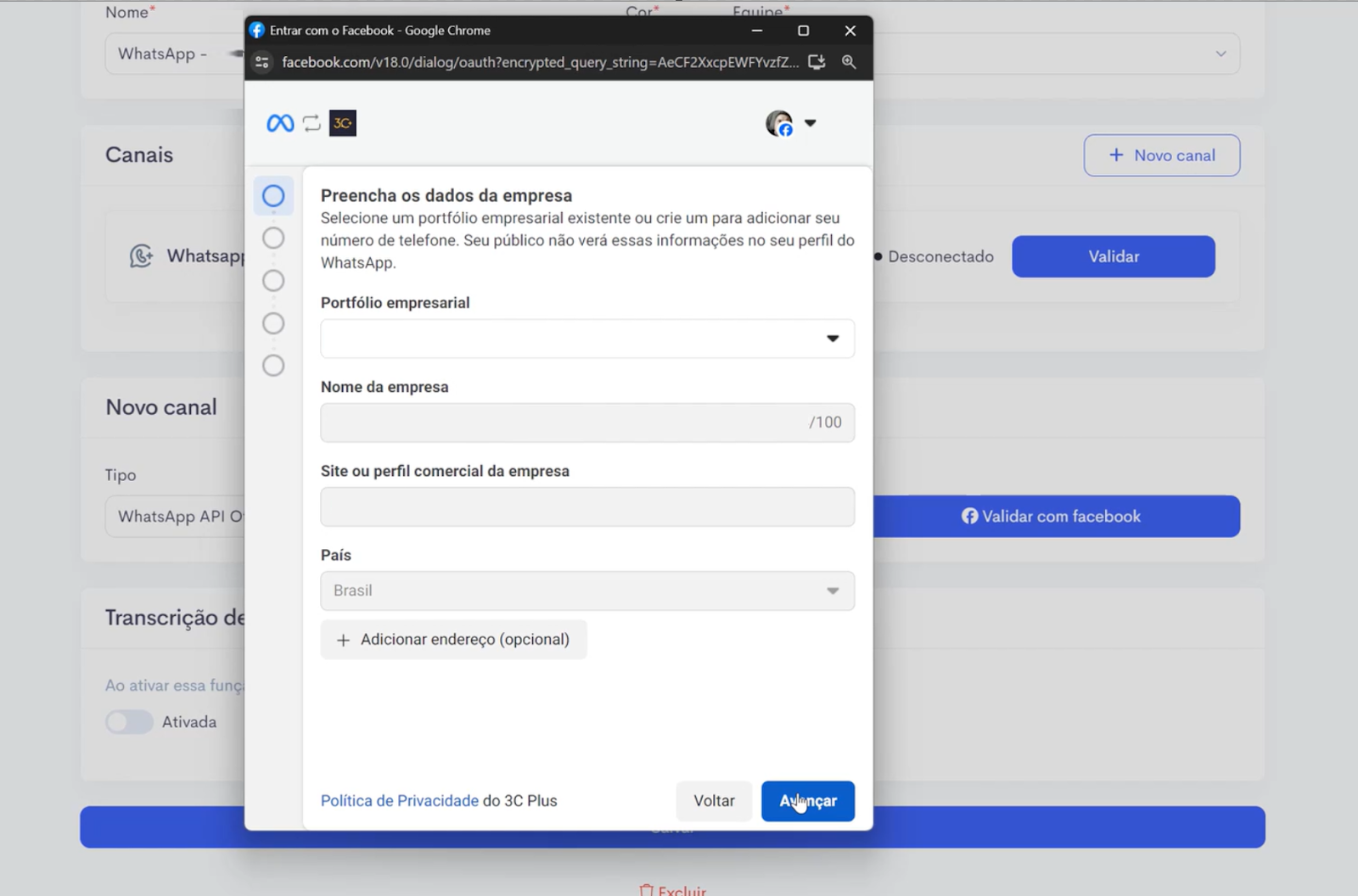Viewport: 1358px width, 896px height.
Task: Select the fifth step circle in stepper
Action: tap(273, 366)
